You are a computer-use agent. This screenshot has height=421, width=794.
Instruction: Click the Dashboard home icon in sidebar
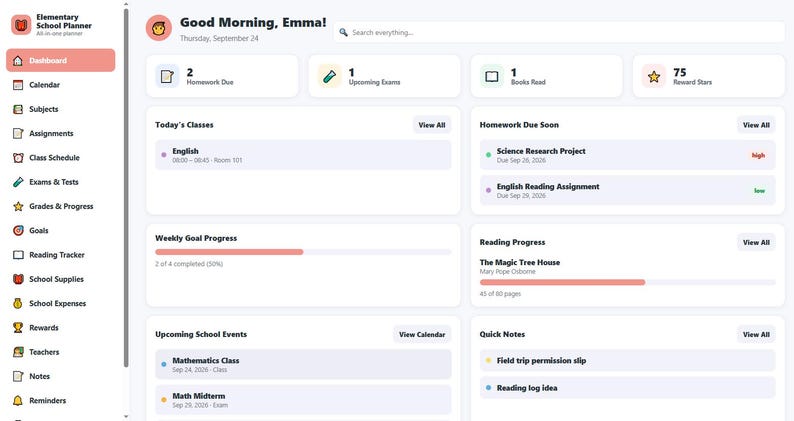pos(18,61)
